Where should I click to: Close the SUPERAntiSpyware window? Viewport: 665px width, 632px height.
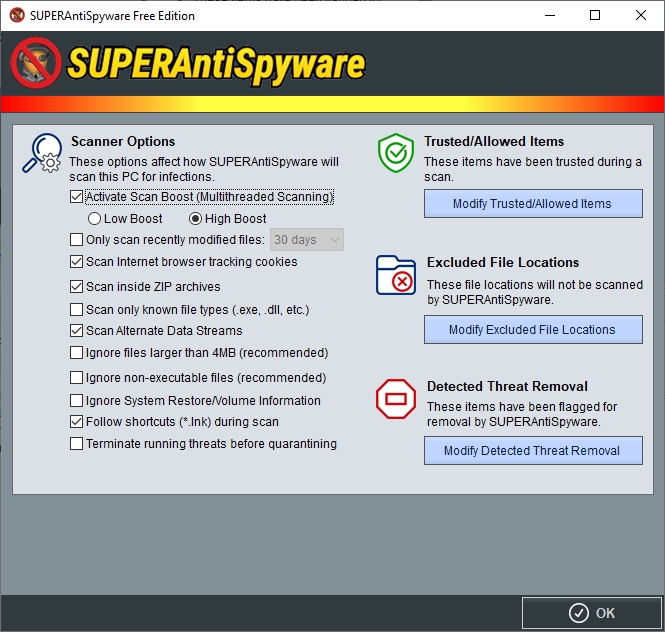click(x=641, y=15)
